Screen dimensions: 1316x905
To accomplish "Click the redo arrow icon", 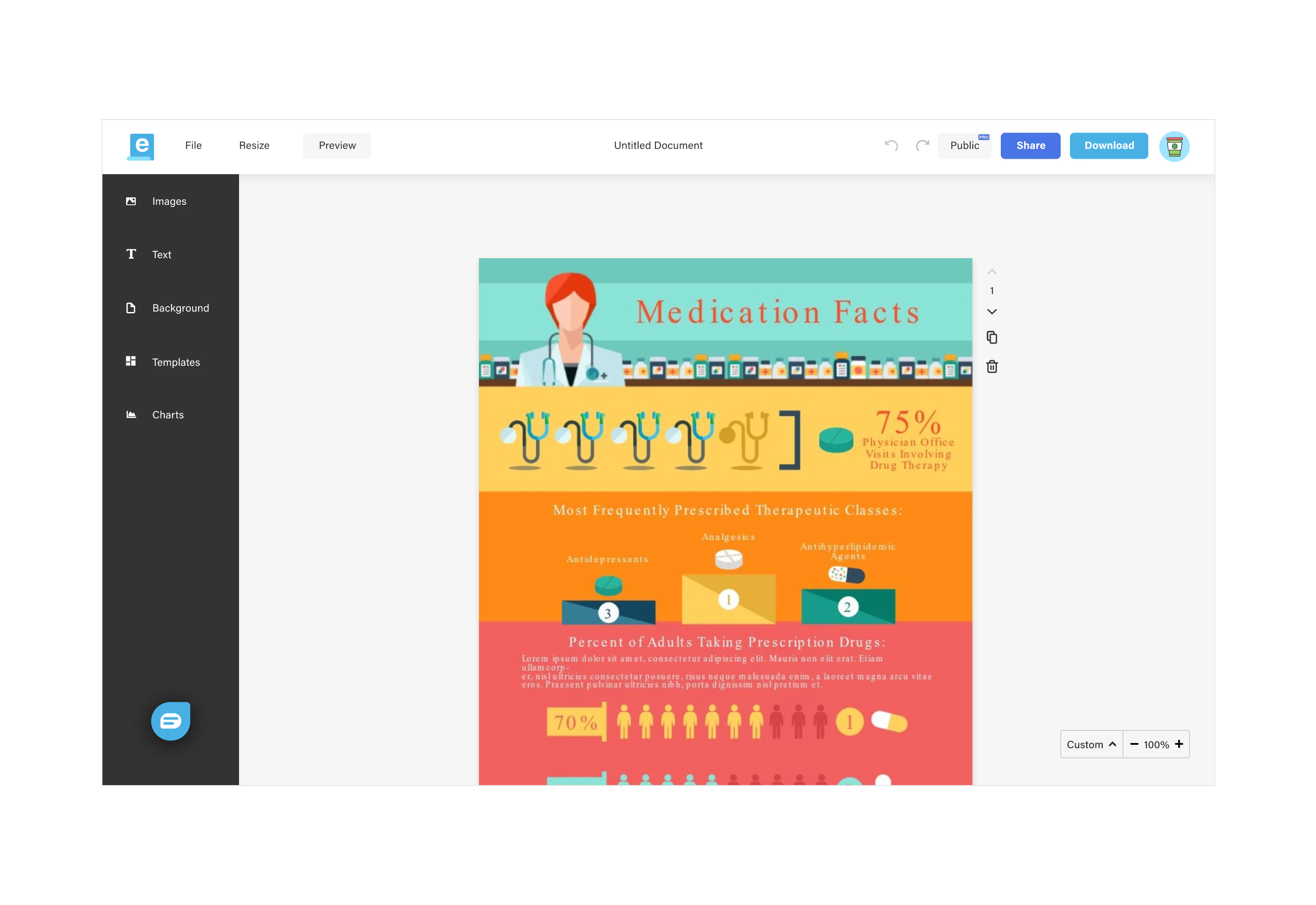I will pyautogui.click(x=922, y=146).
